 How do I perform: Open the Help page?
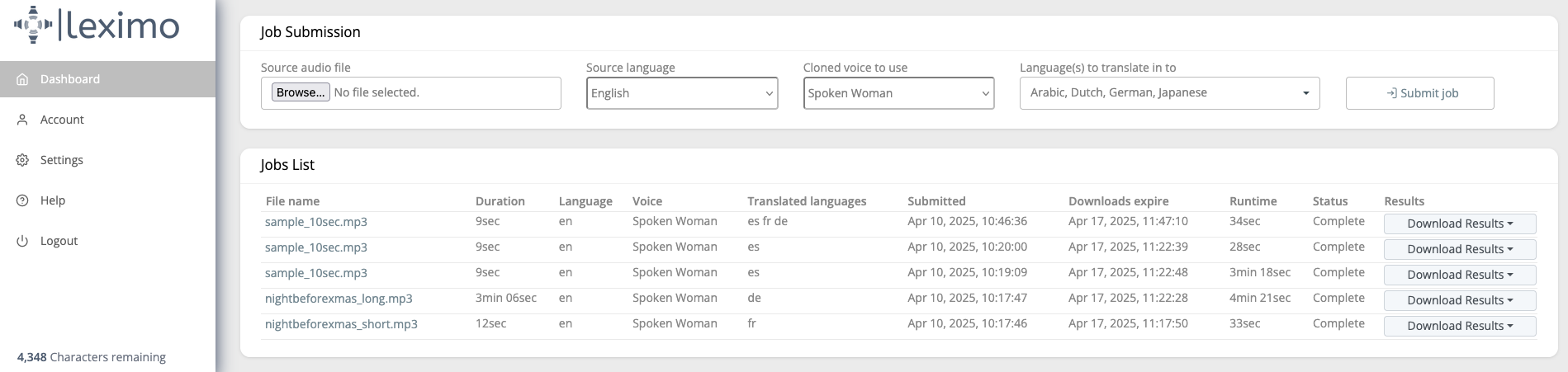(x=107, y=200)
